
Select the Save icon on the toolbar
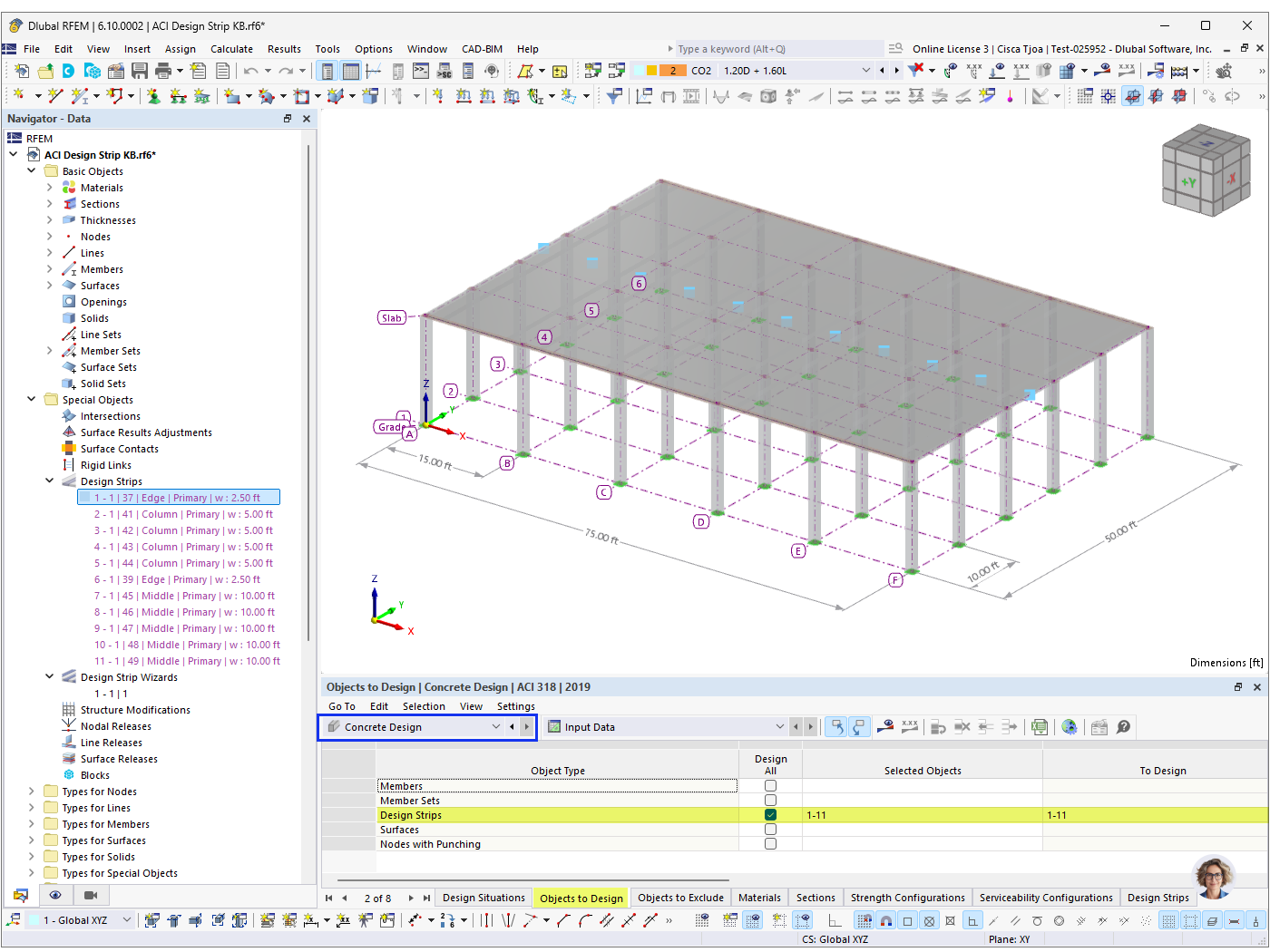139,70
